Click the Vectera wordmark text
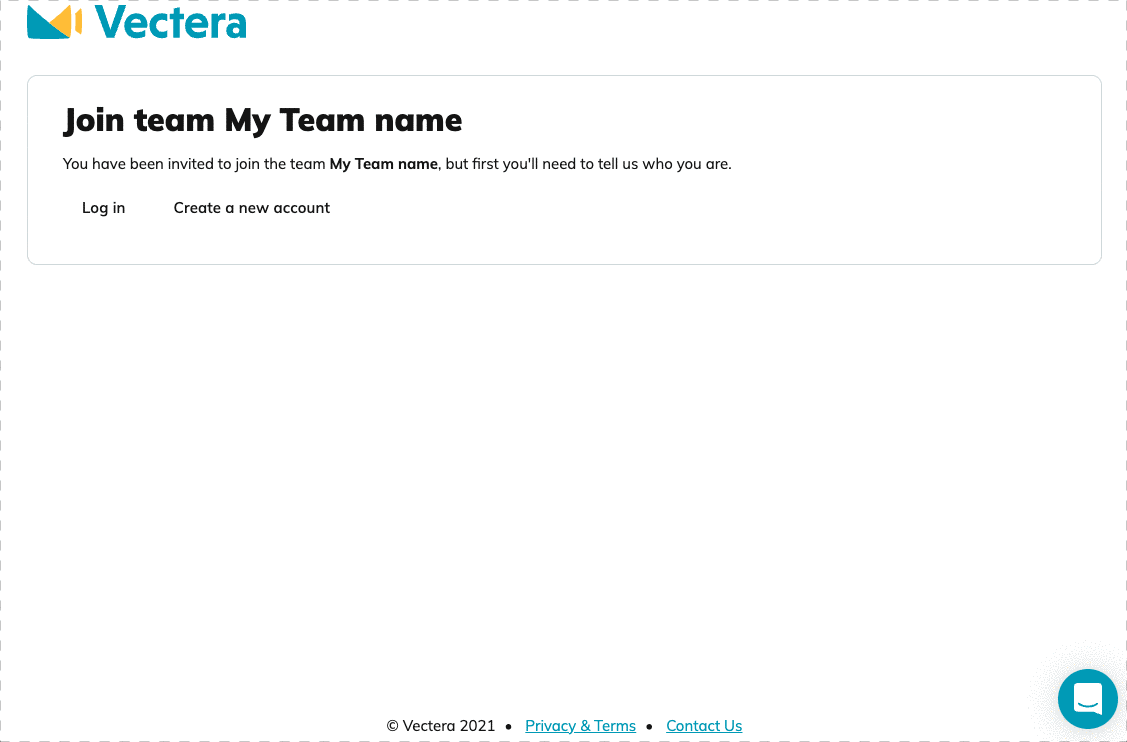 pos(172,22)
